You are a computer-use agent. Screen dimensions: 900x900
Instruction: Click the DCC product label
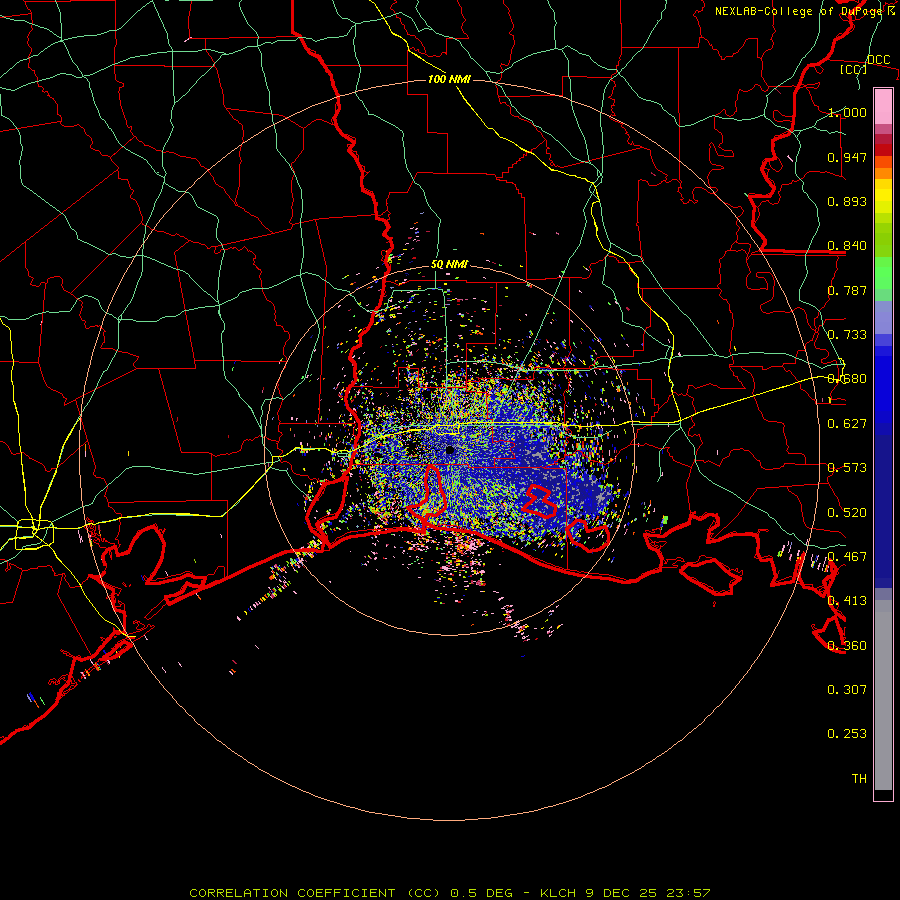(x=878, y=60)
